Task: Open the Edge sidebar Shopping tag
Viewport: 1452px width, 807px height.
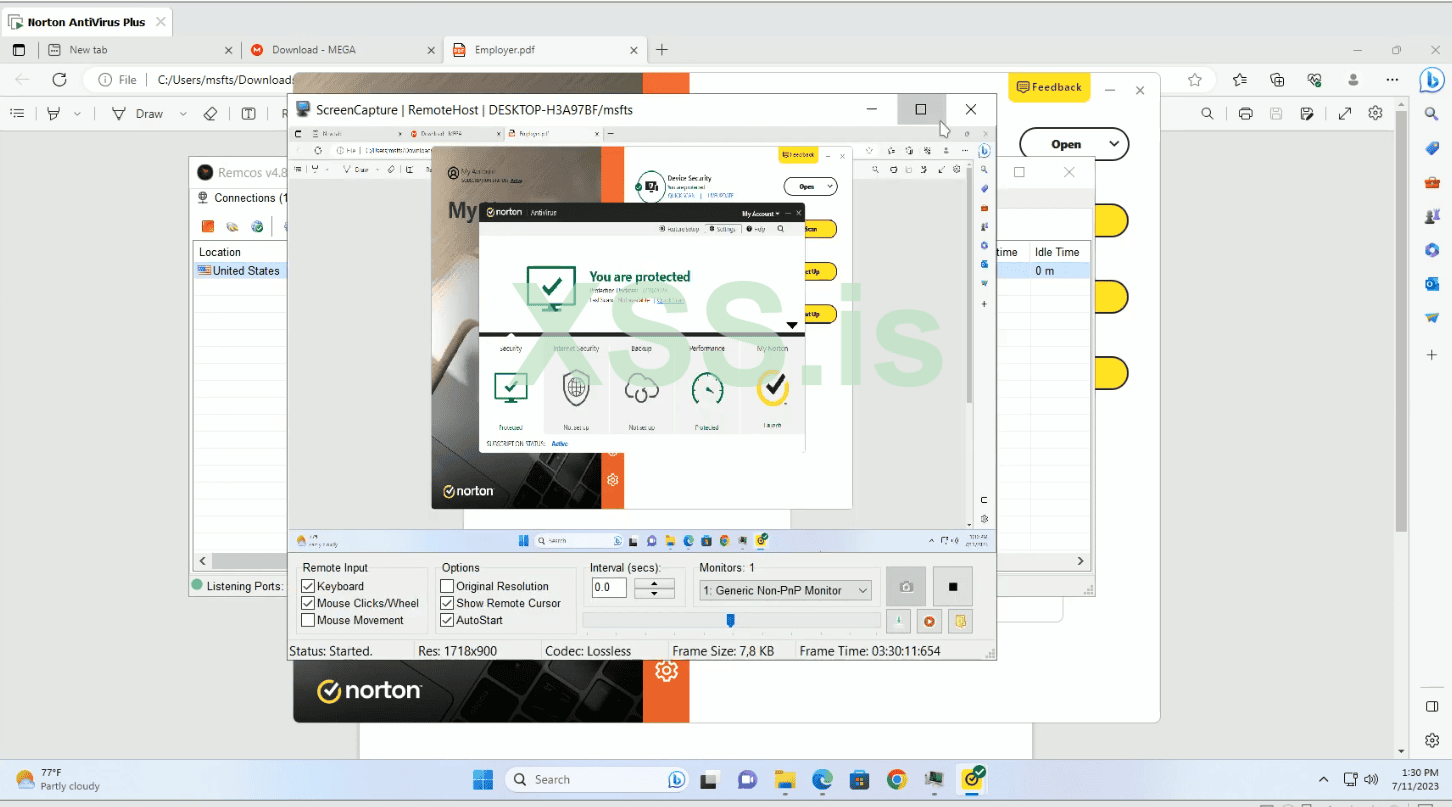Action: coord(1431,149)
